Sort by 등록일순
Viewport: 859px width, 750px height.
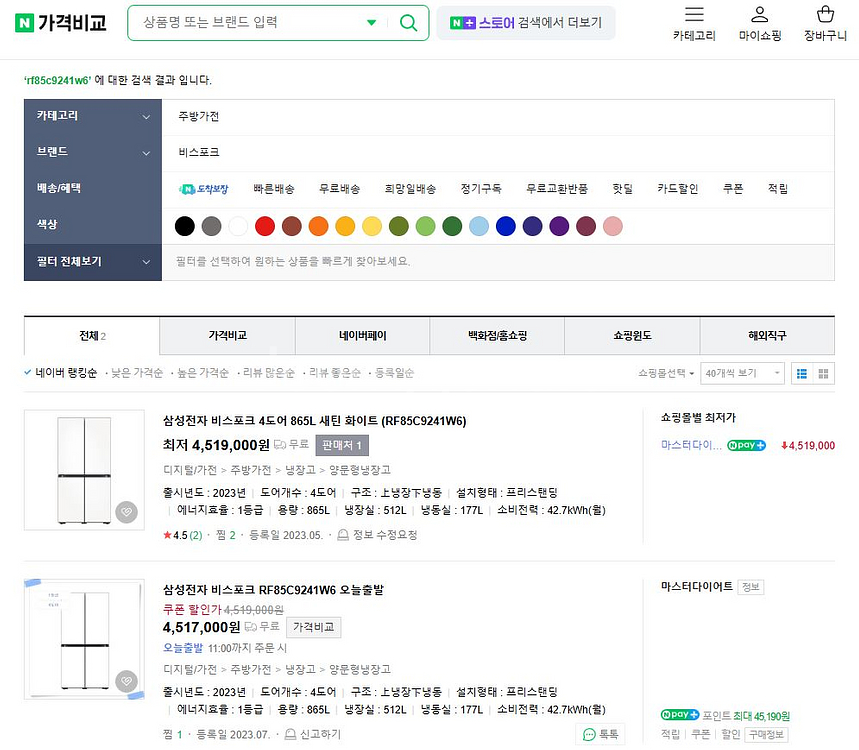394,373
